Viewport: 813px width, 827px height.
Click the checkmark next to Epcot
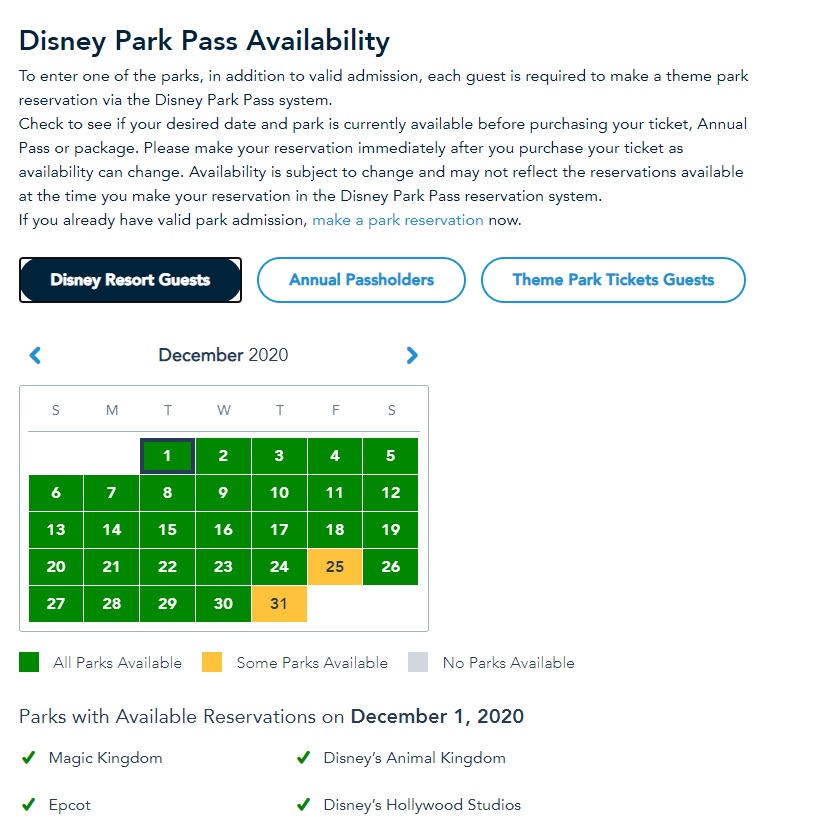tap(29, 805)
